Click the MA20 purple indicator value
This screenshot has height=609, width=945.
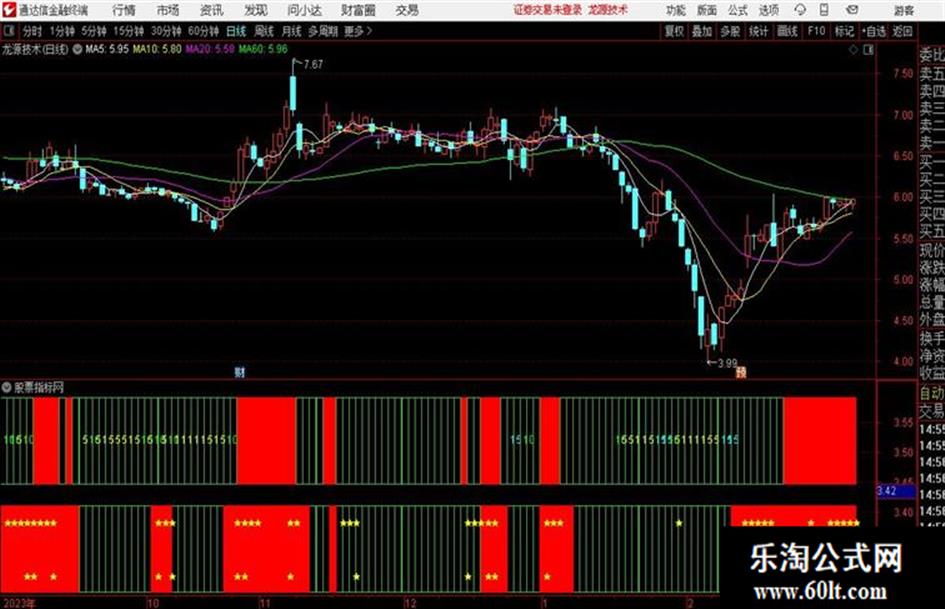click(x=210, y=49)
